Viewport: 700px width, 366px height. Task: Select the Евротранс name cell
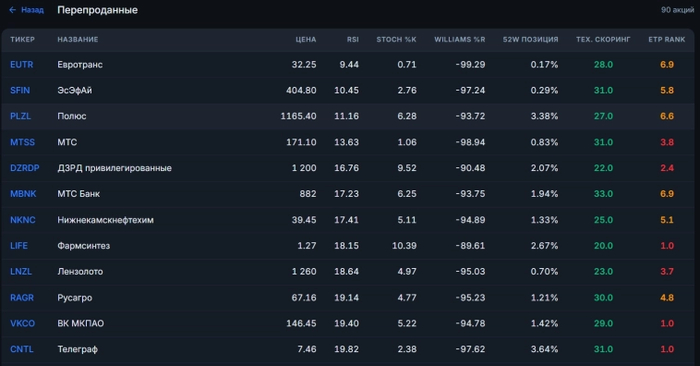[x=80, y=64]
